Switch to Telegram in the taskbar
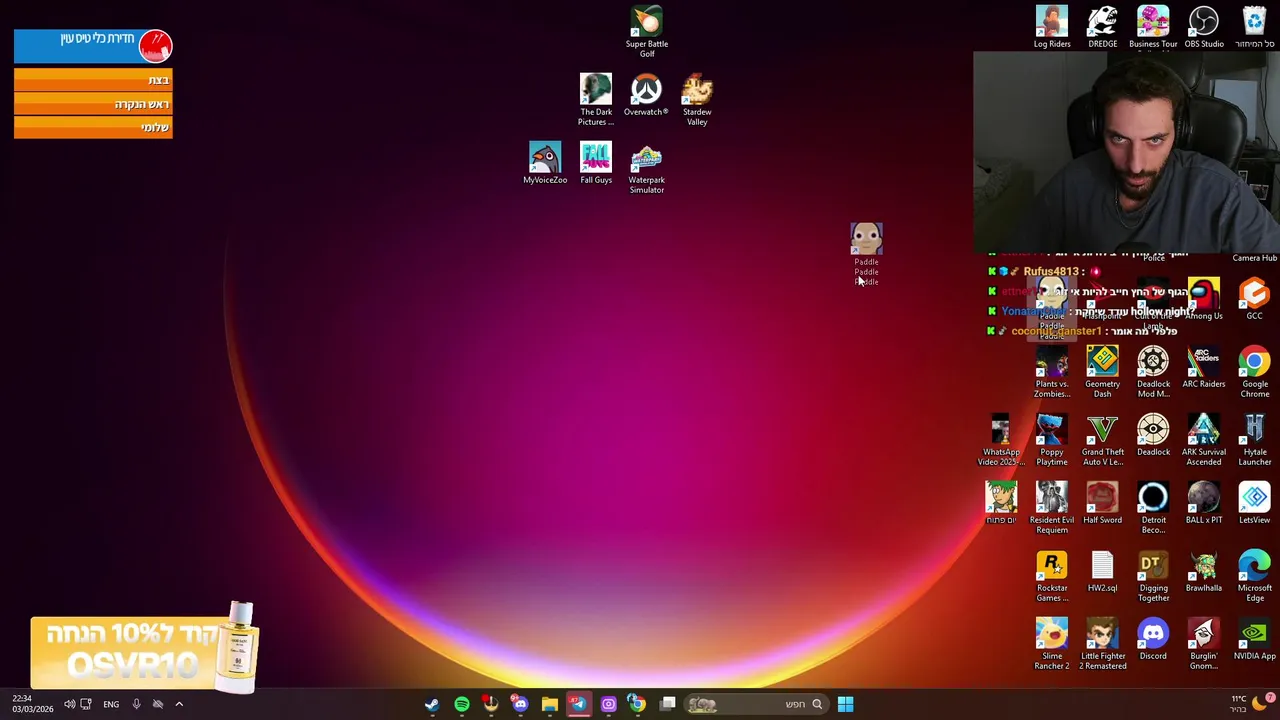 (578, 704)
